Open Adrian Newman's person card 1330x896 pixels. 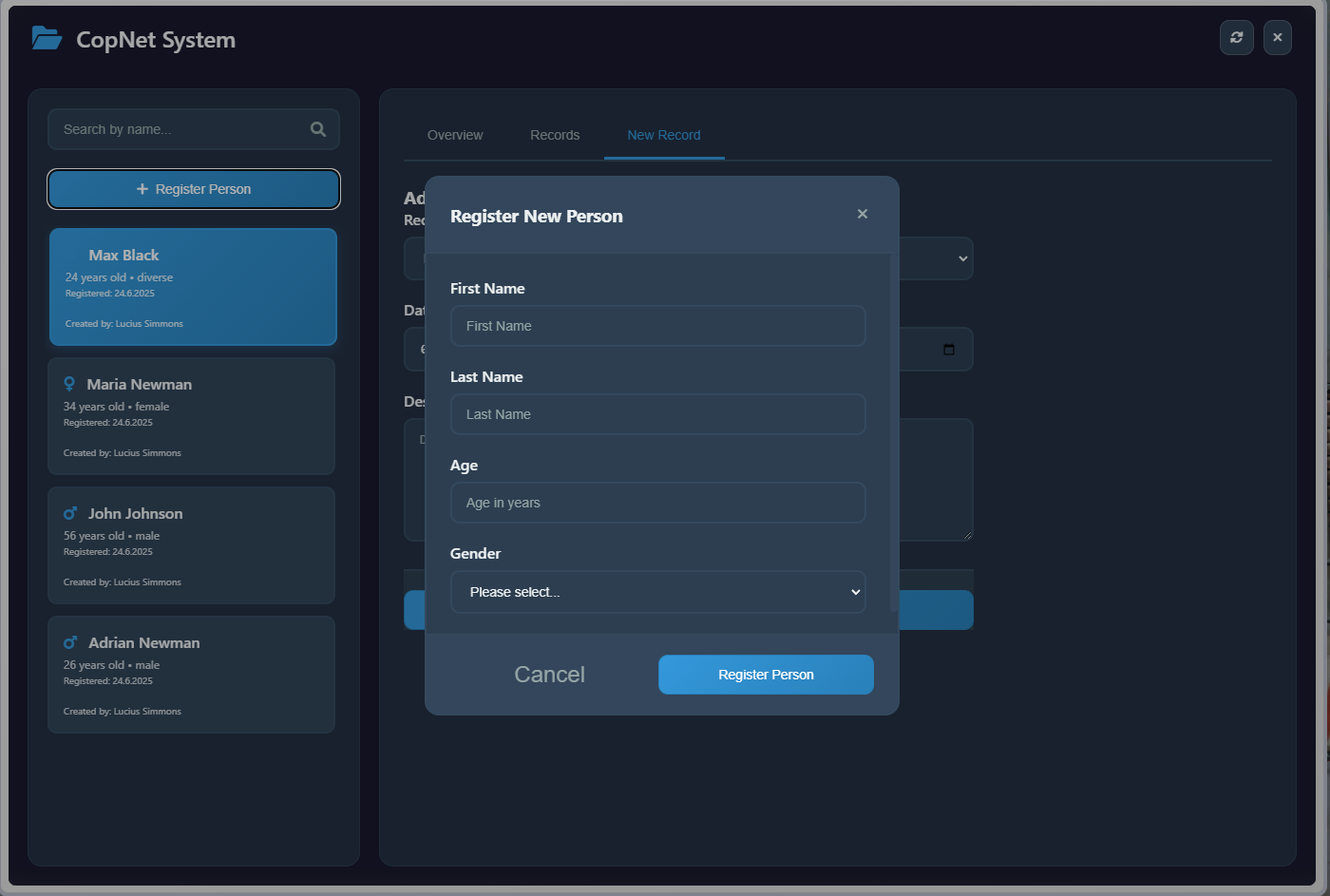pyautogui.click(x=192, y=675)
